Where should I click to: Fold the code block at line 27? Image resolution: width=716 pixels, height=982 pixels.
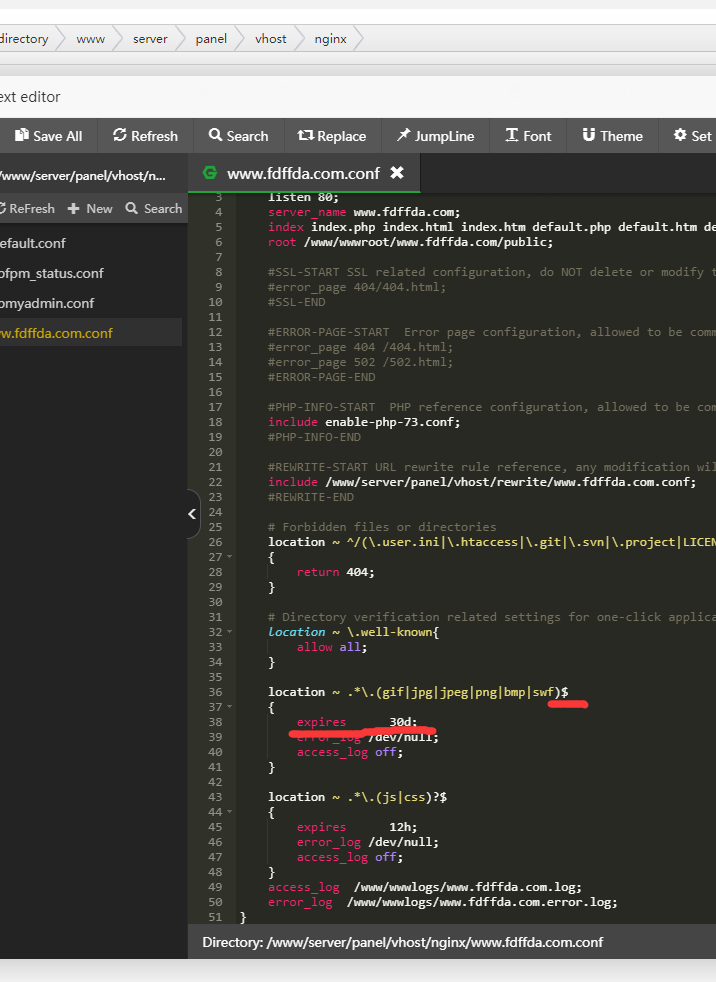click(229, 557)
